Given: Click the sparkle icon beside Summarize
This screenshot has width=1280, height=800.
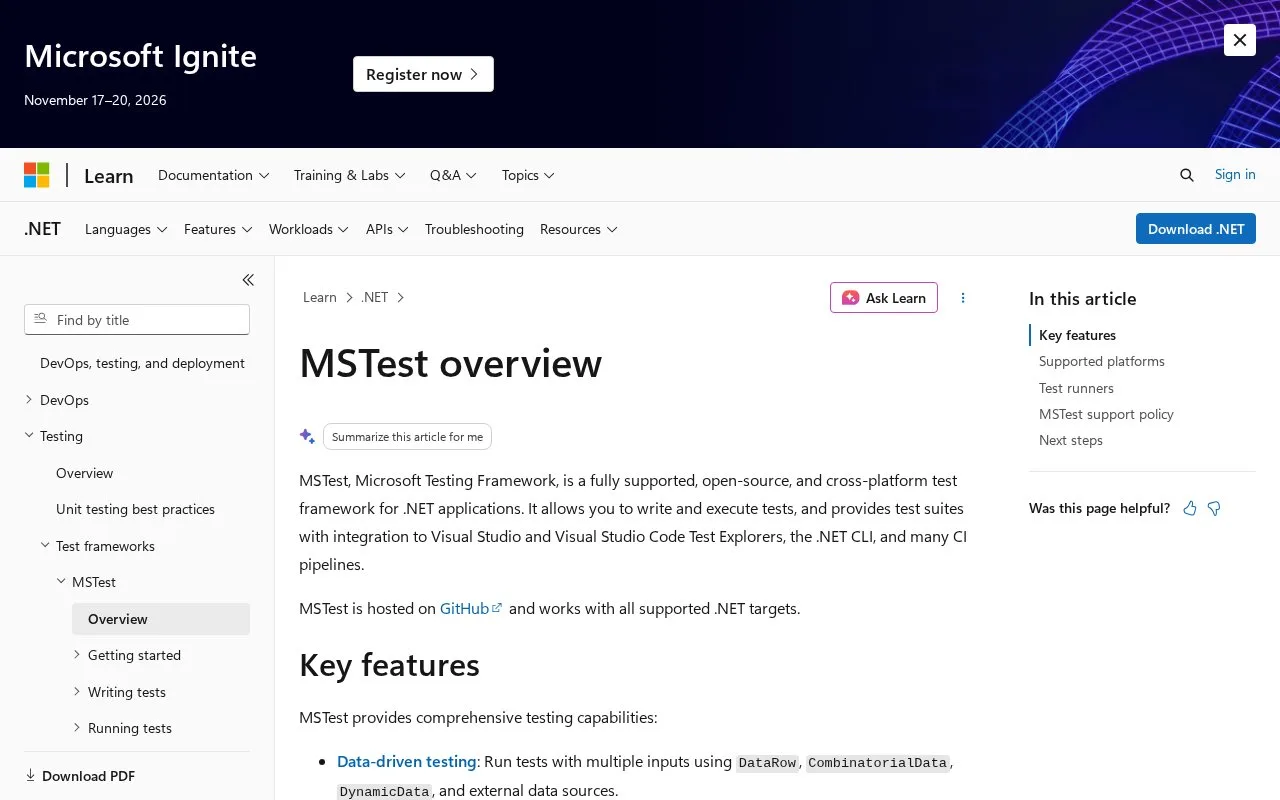Looking at the screenshot, I should click(x=307, y=436).
